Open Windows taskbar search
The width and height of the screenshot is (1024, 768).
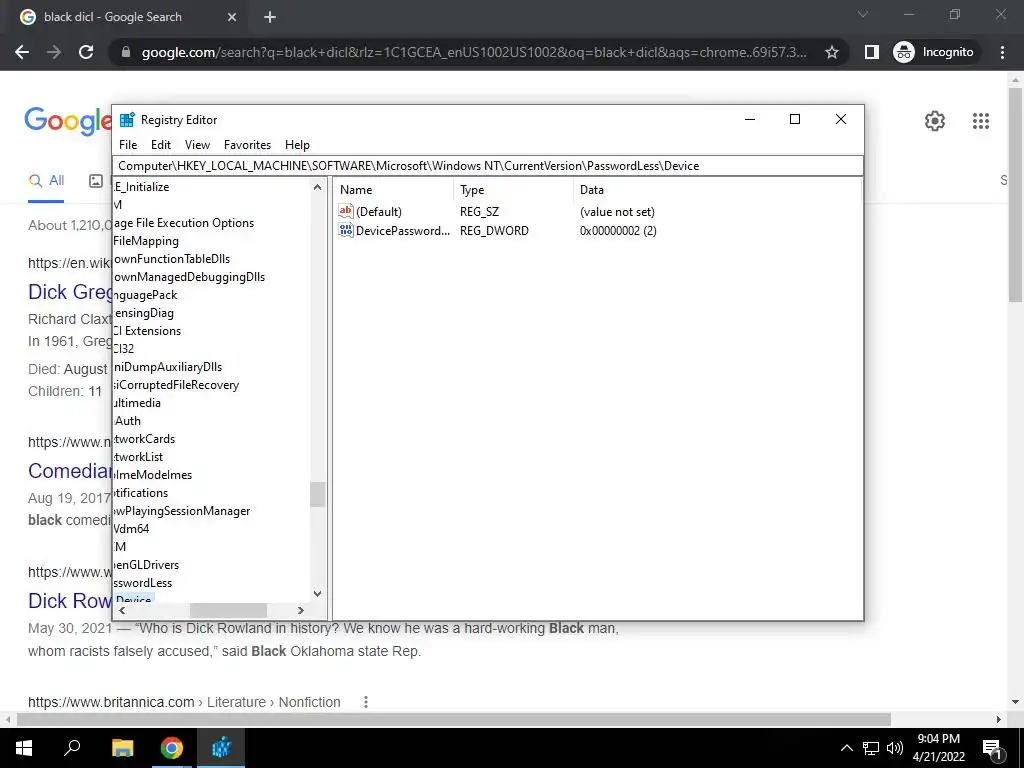coord(72,748)
